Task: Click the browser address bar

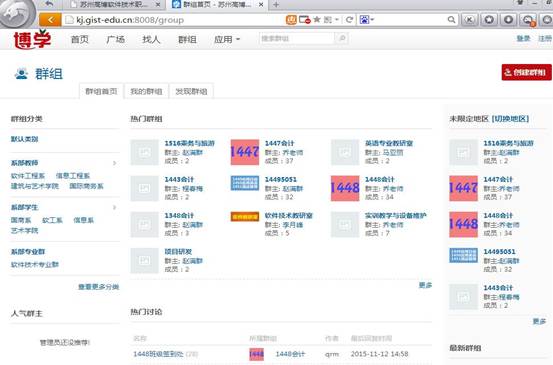Action: click(175, 20)
